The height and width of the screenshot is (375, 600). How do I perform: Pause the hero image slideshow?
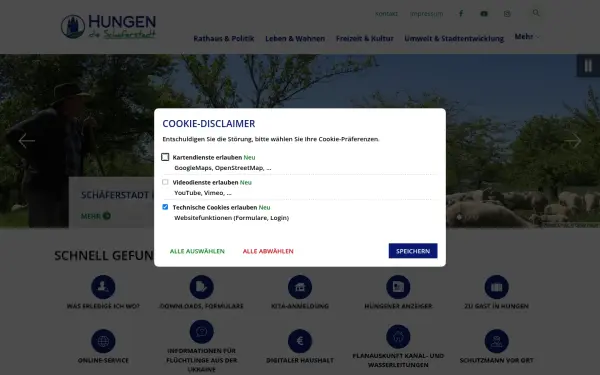[588, 66]
